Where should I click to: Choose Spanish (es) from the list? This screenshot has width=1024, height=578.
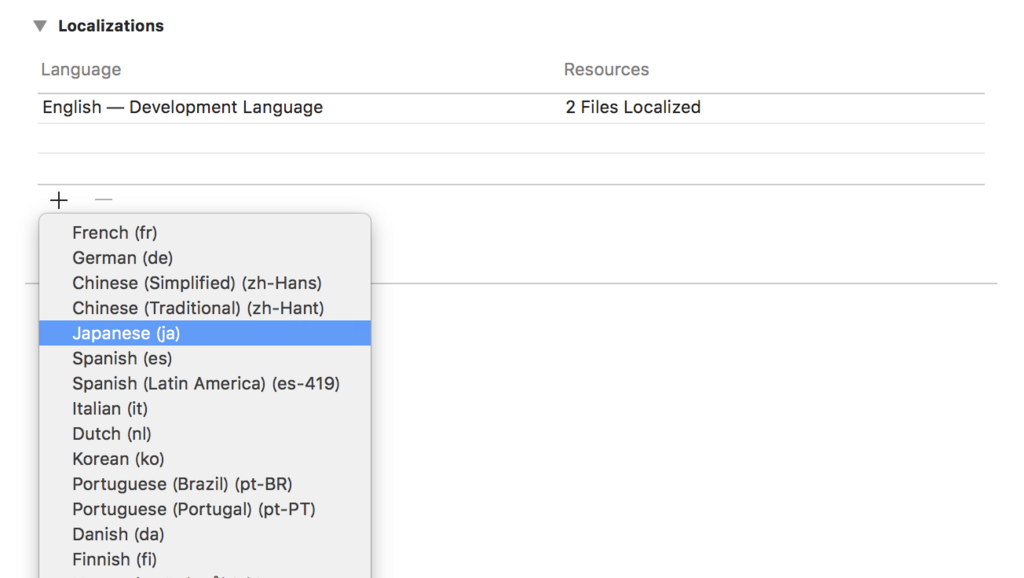tap(205, 359)
